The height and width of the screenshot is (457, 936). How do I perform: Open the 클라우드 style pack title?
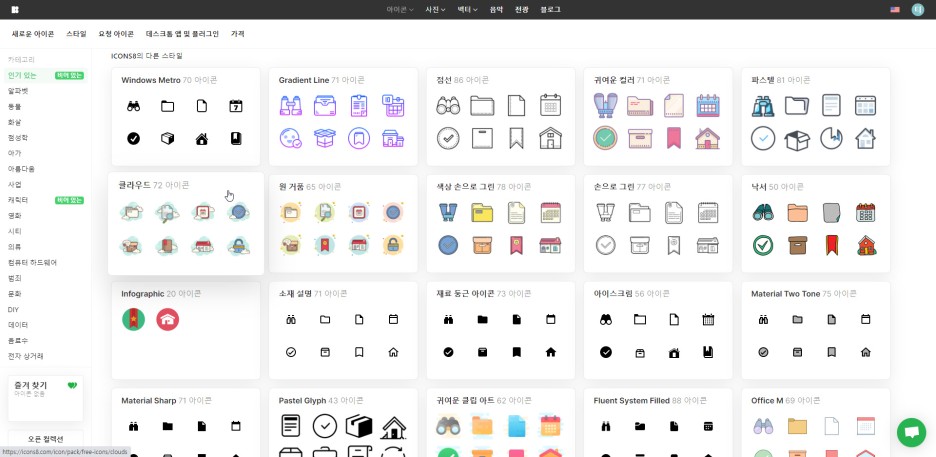click(x=135, y=185)
